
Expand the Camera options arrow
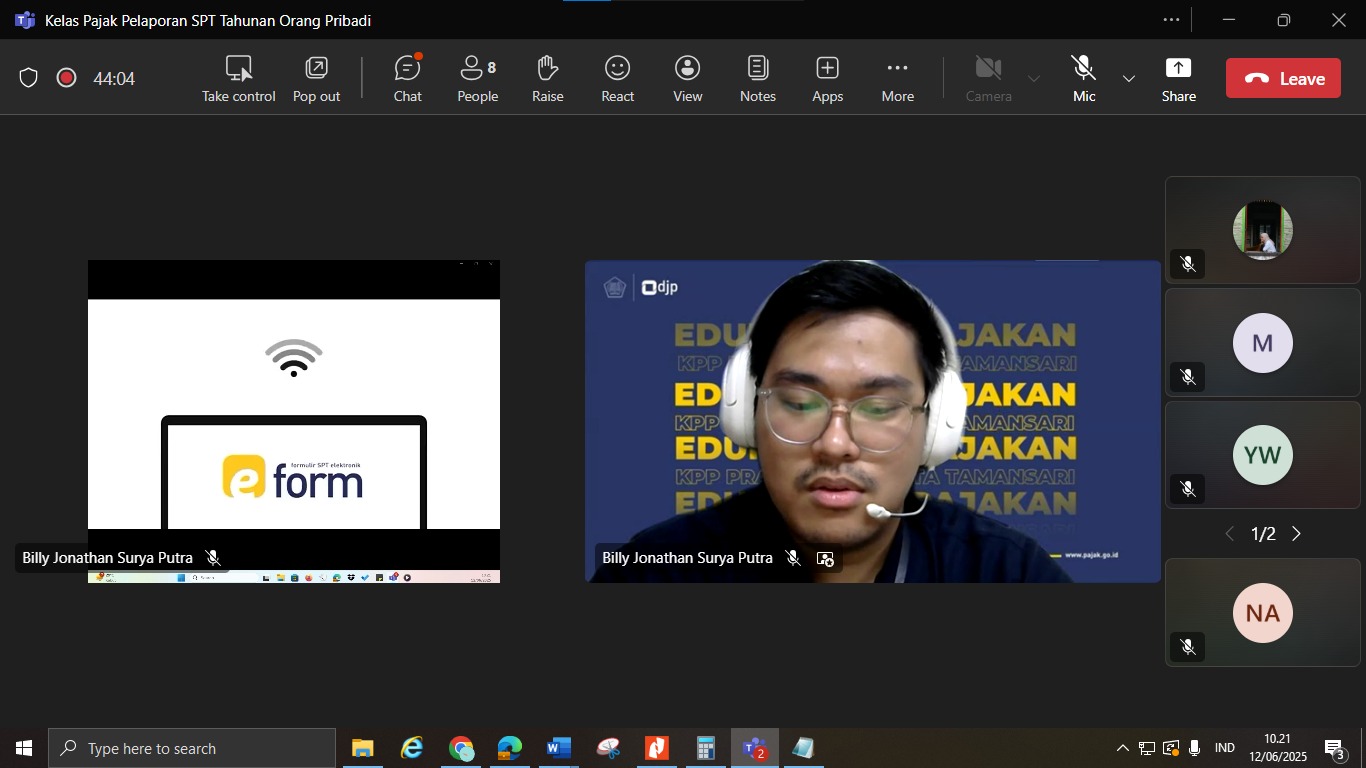tap(1034, 78)
